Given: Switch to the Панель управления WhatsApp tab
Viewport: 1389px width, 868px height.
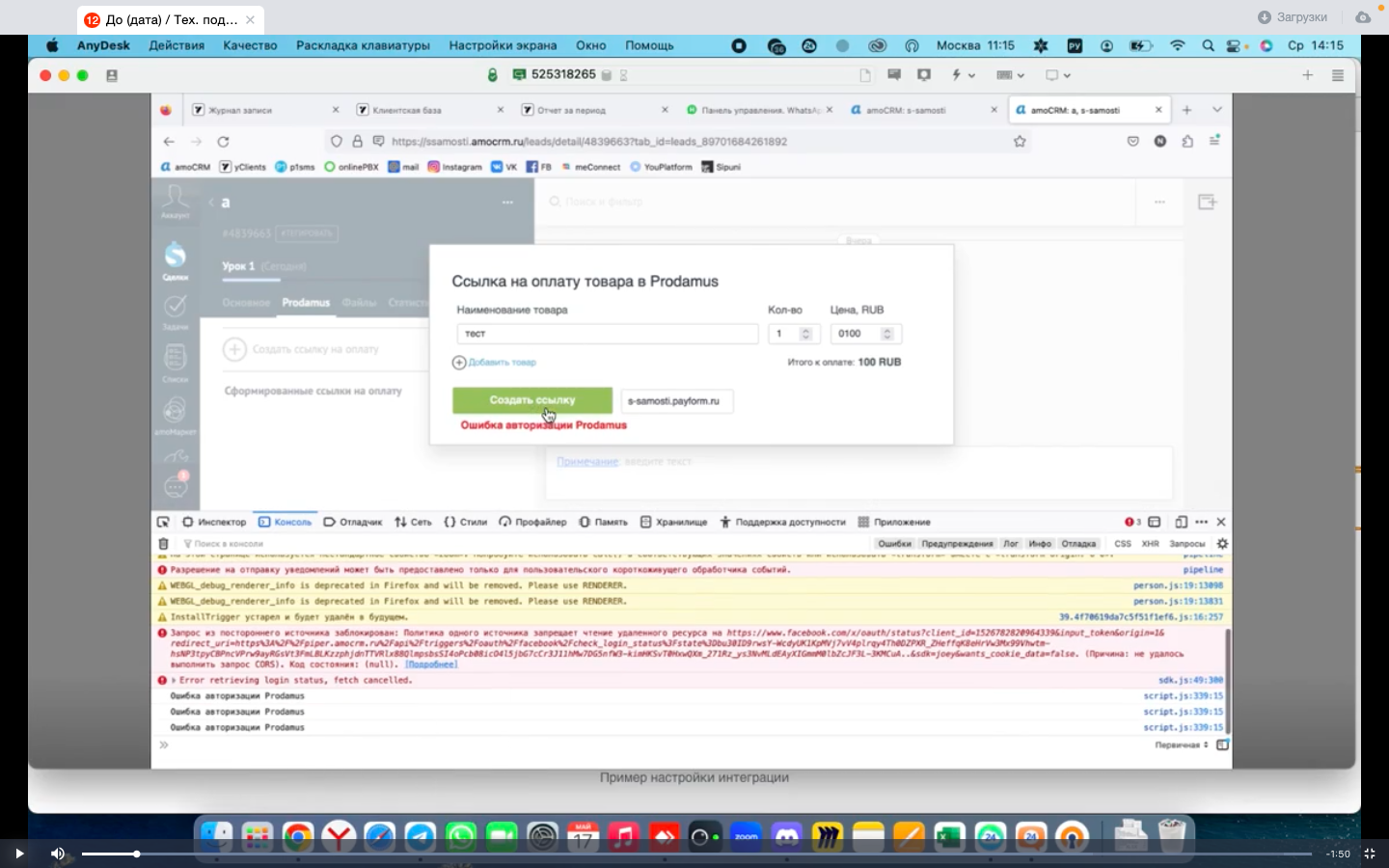Looking at the screenshot, I should 758,110.
